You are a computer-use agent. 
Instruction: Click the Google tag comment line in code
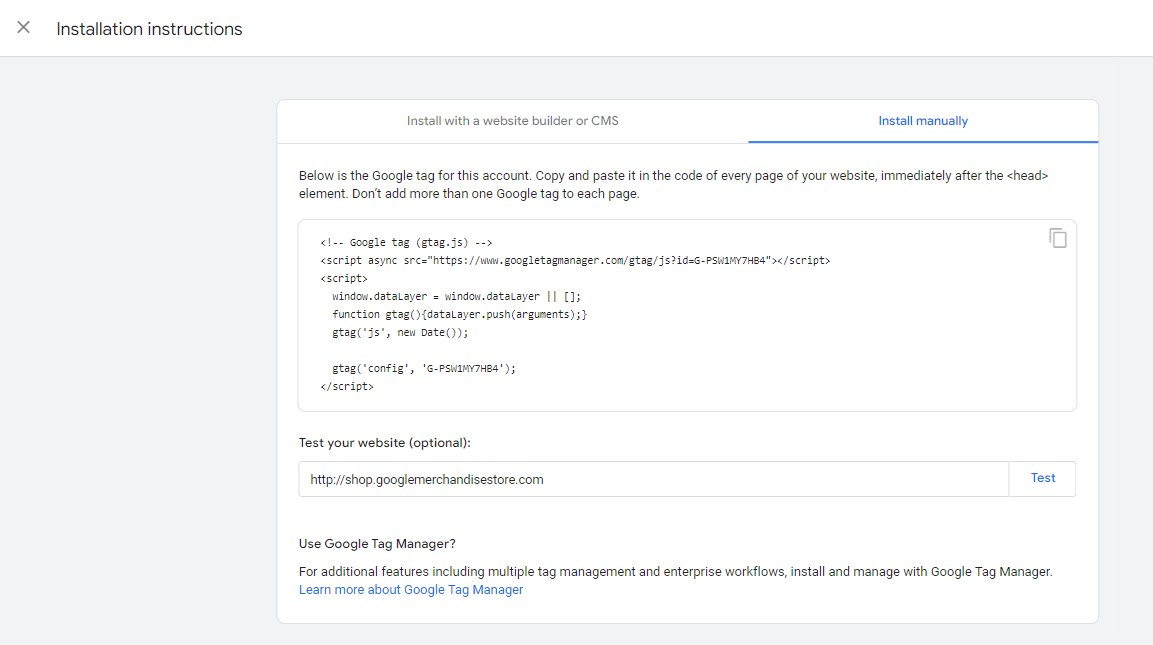click(x=407, y=243)
